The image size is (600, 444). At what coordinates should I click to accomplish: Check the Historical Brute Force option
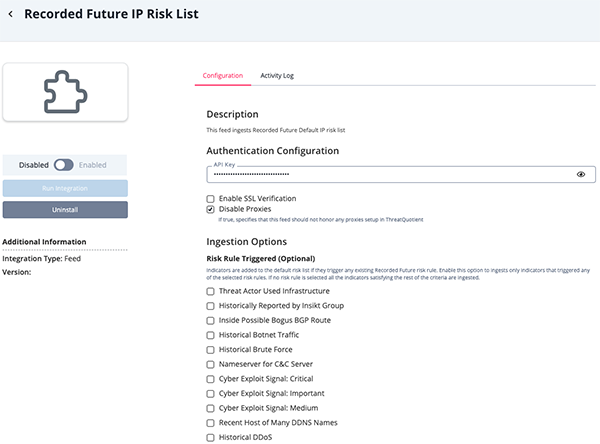tap(211, 350)
